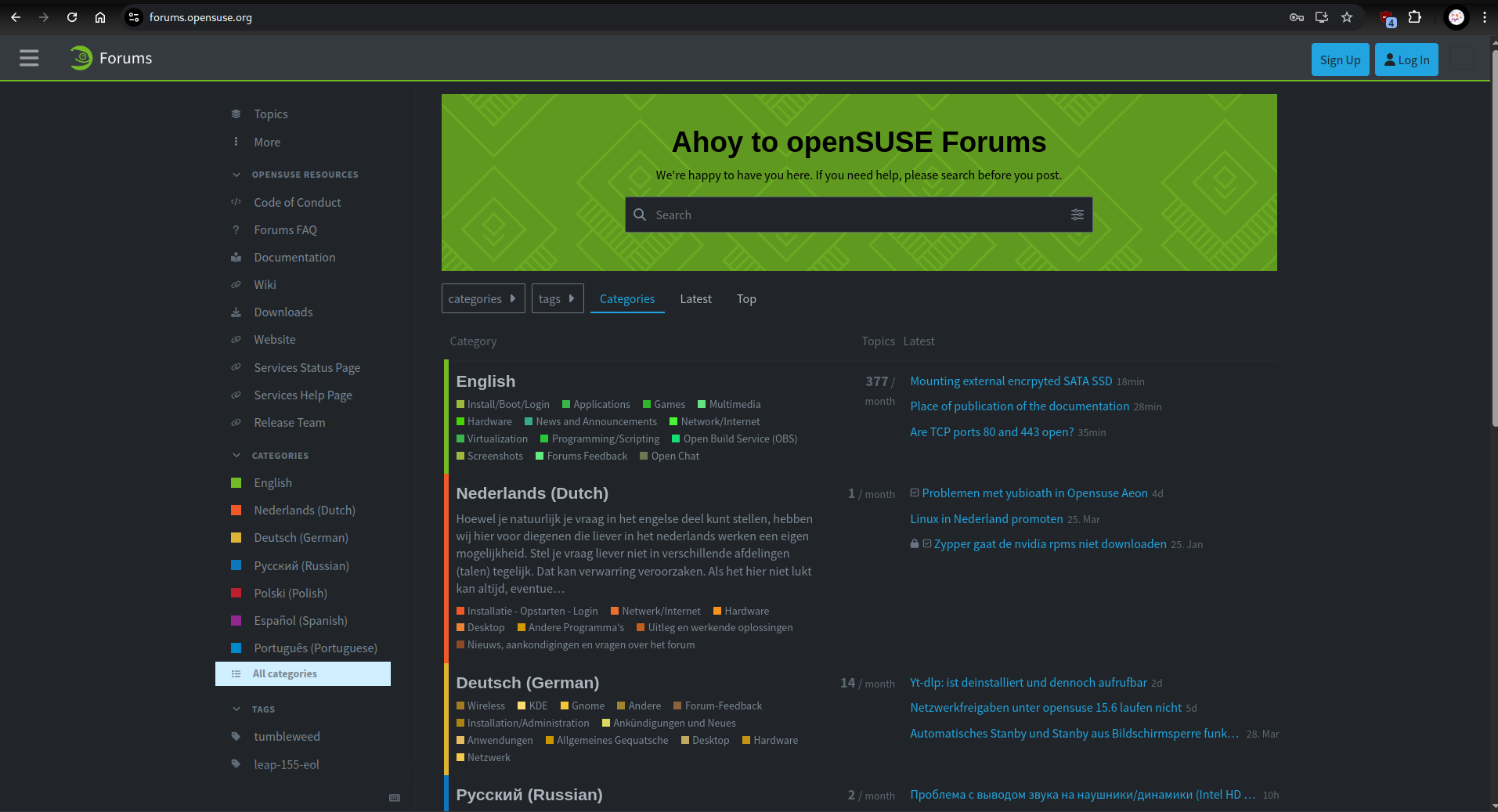Image resolution: width=1498 pixels, height=812 pixels.
Task: Click the magnifier icon in search box
Action: tap(640, 215)
